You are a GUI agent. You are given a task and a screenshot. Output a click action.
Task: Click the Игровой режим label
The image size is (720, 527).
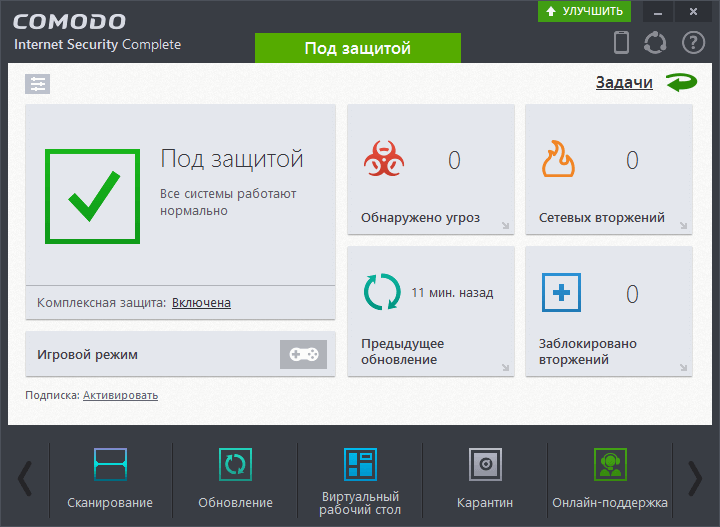tap(87, 355)
